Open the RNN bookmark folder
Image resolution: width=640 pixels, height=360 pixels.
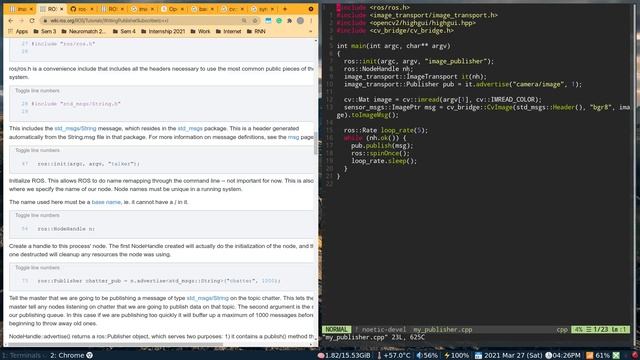tap(256, 31)
